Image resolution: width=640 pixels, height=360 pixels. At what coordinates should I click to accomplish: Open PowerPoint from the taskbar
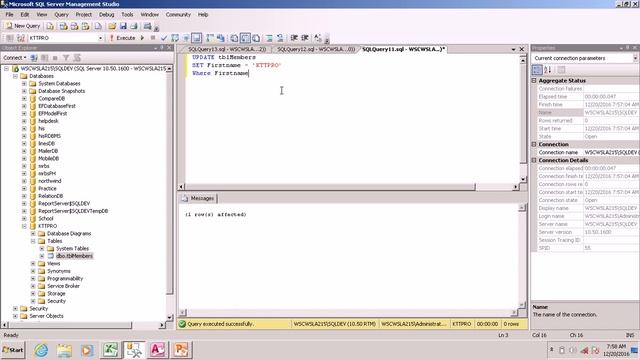click(x=181, y=350)
